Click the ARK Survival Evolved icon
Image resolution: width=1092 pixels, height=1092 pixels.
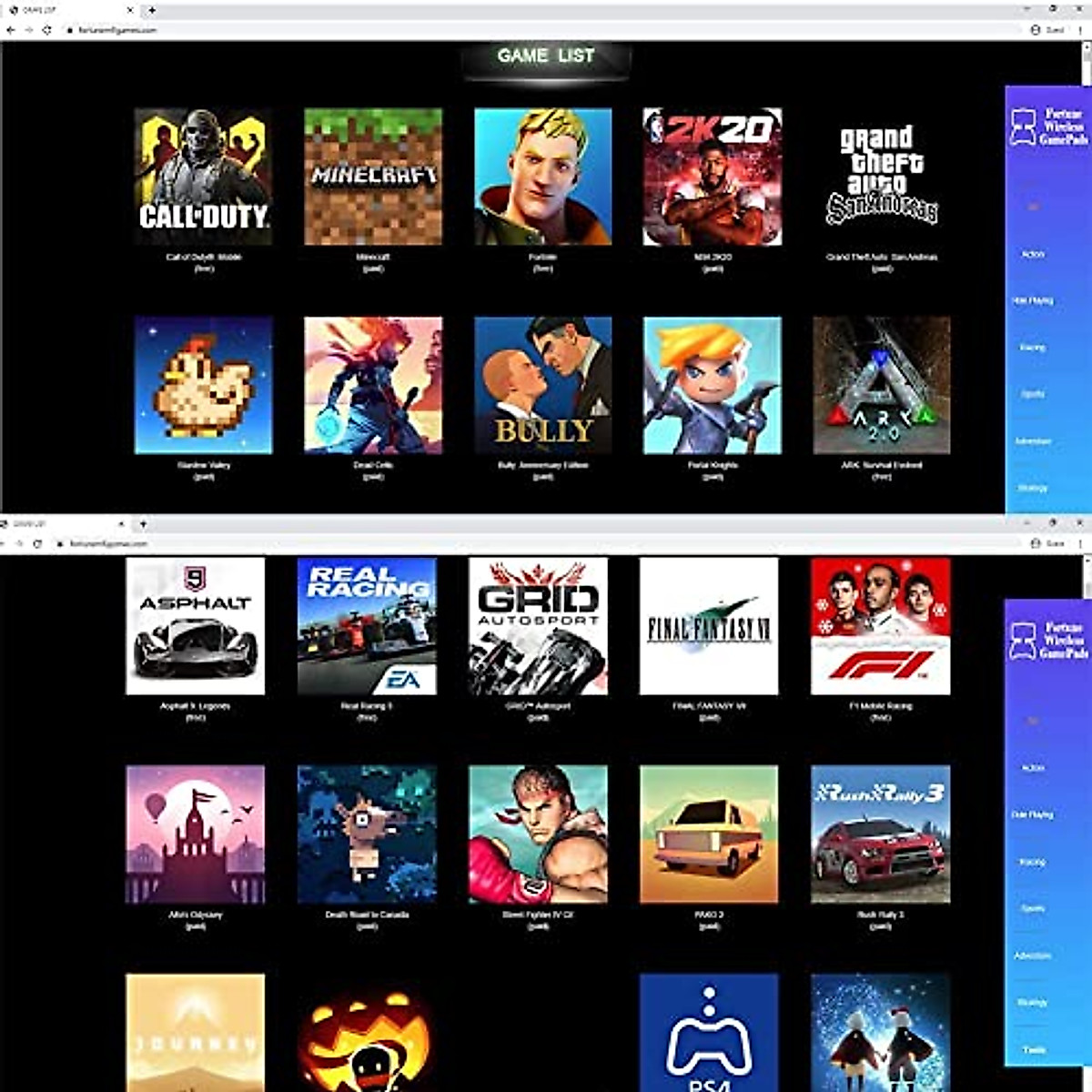pos(881,385)
